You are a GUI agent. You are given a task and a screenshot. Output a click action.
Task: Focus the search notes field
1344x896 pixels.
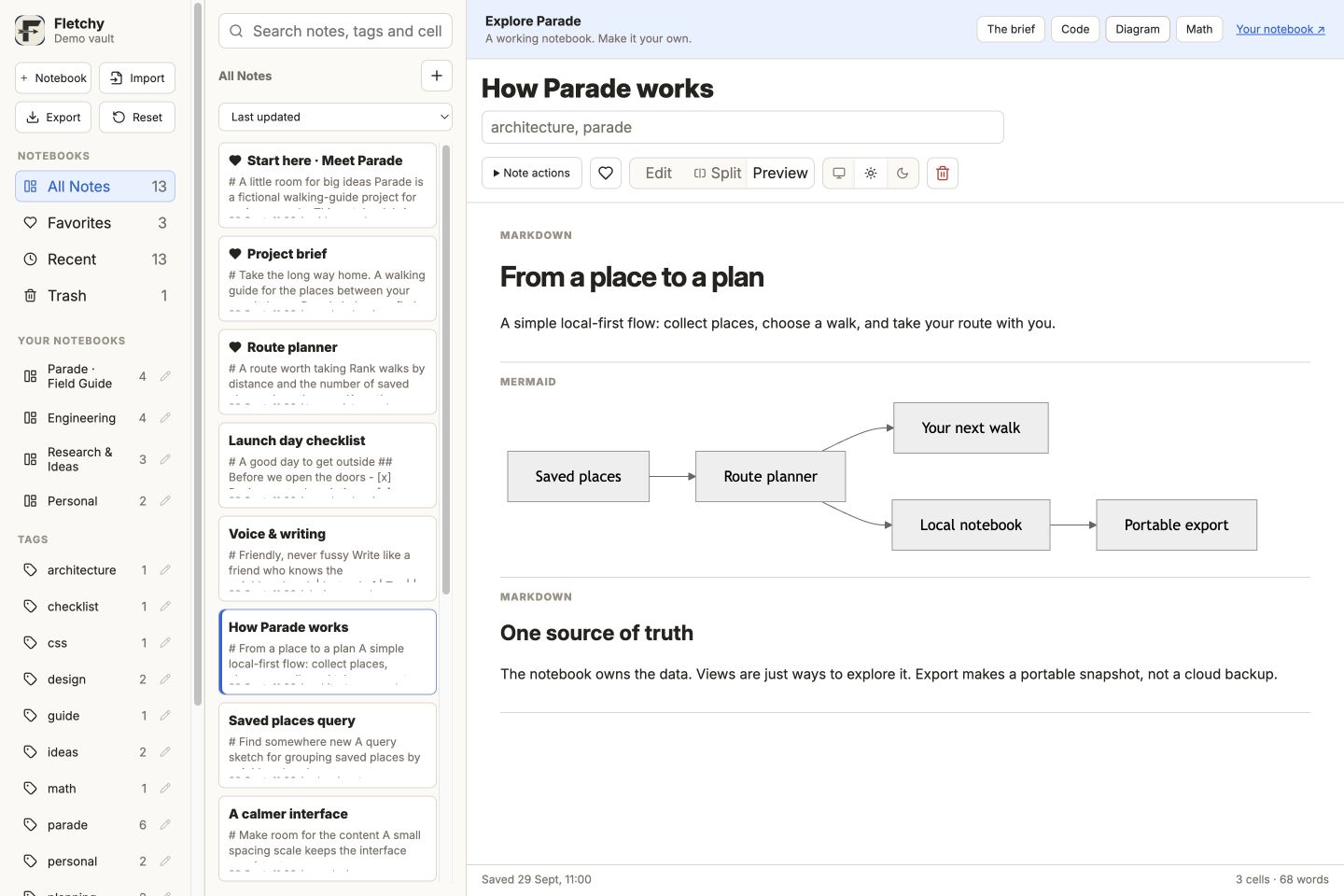(335, 31)
